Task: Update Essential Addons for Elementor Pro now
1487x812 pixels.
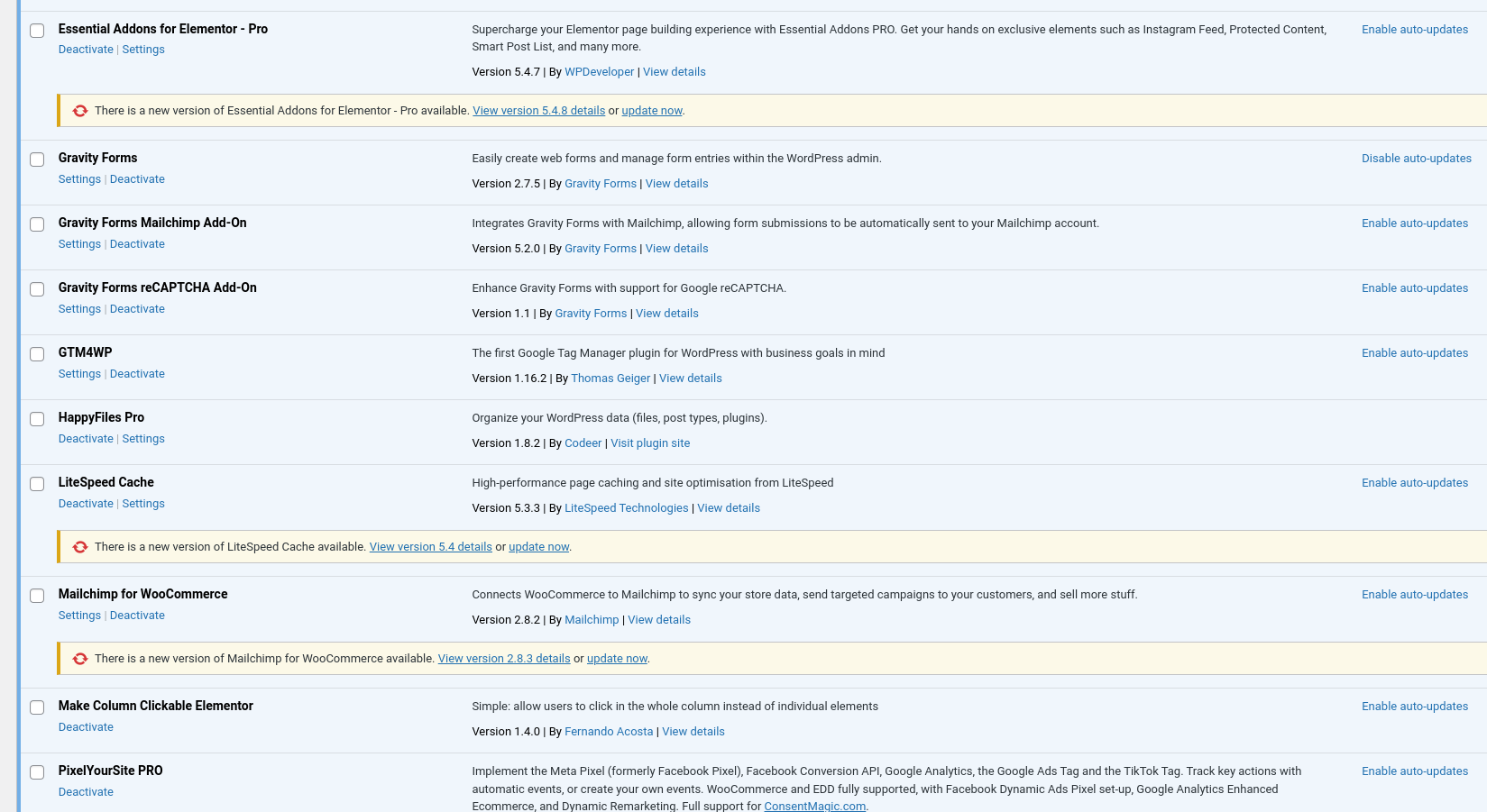Action: (x=651, y=111)
